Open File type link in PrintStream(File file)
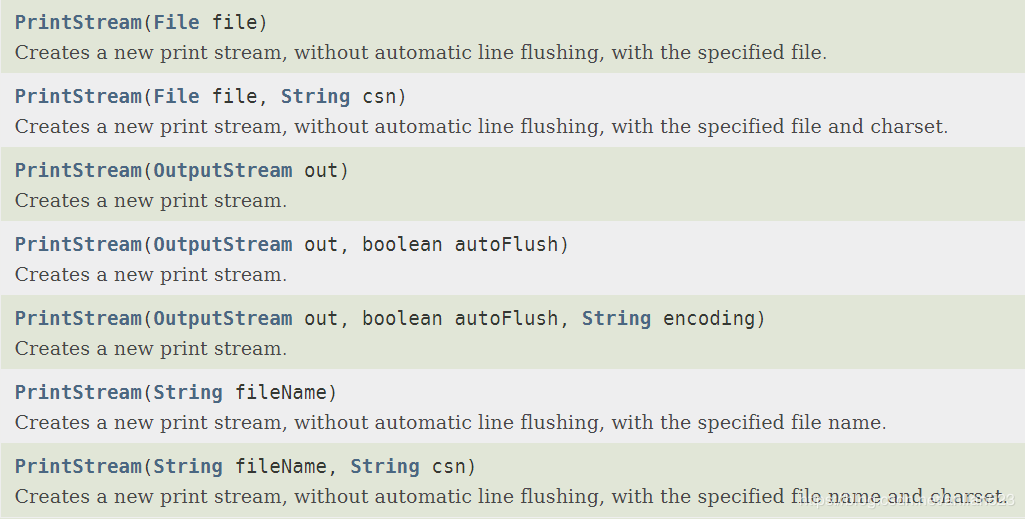 (176, 22)
